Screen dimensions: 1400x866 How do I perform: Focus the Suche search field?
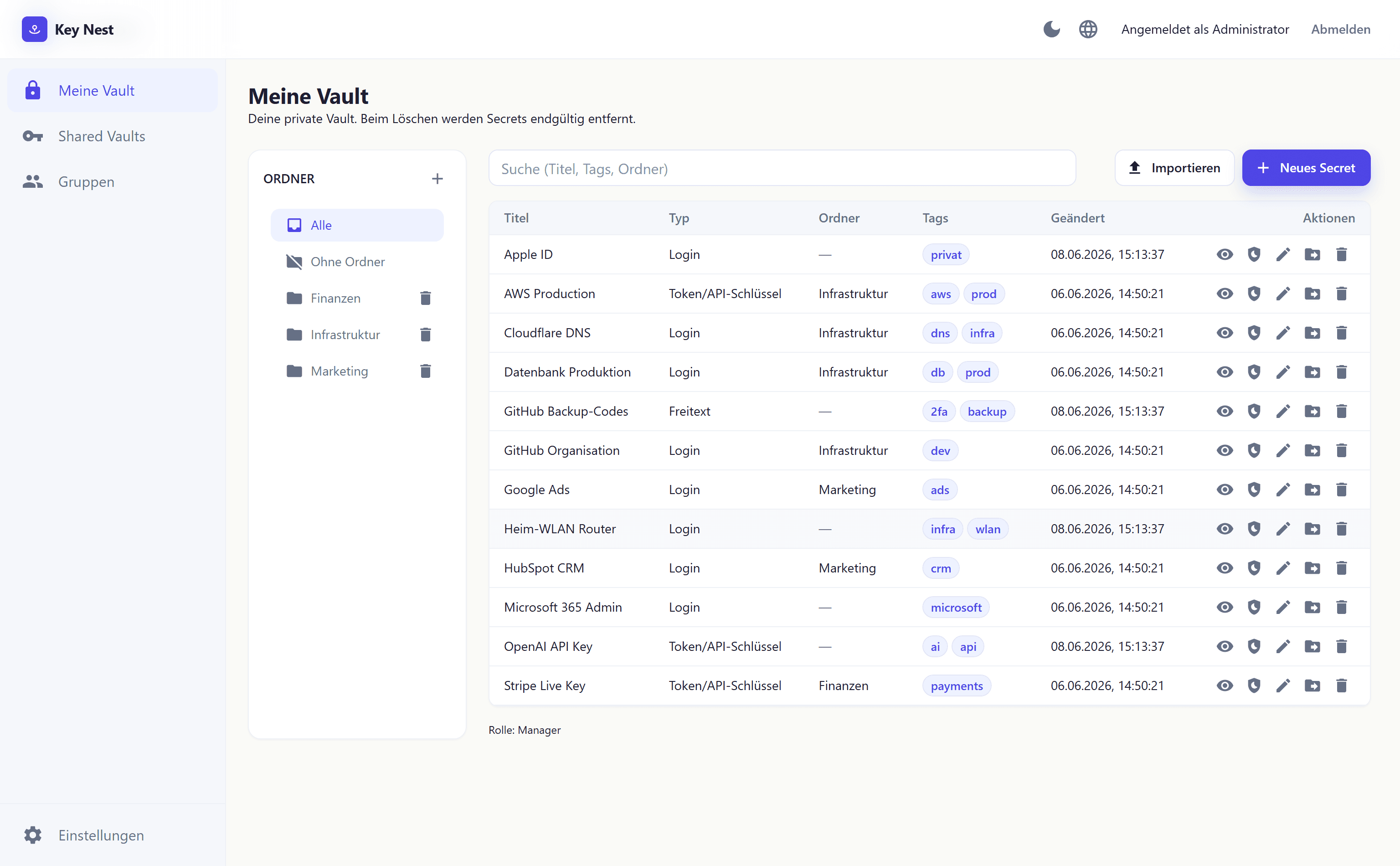(x=782, y=168)
